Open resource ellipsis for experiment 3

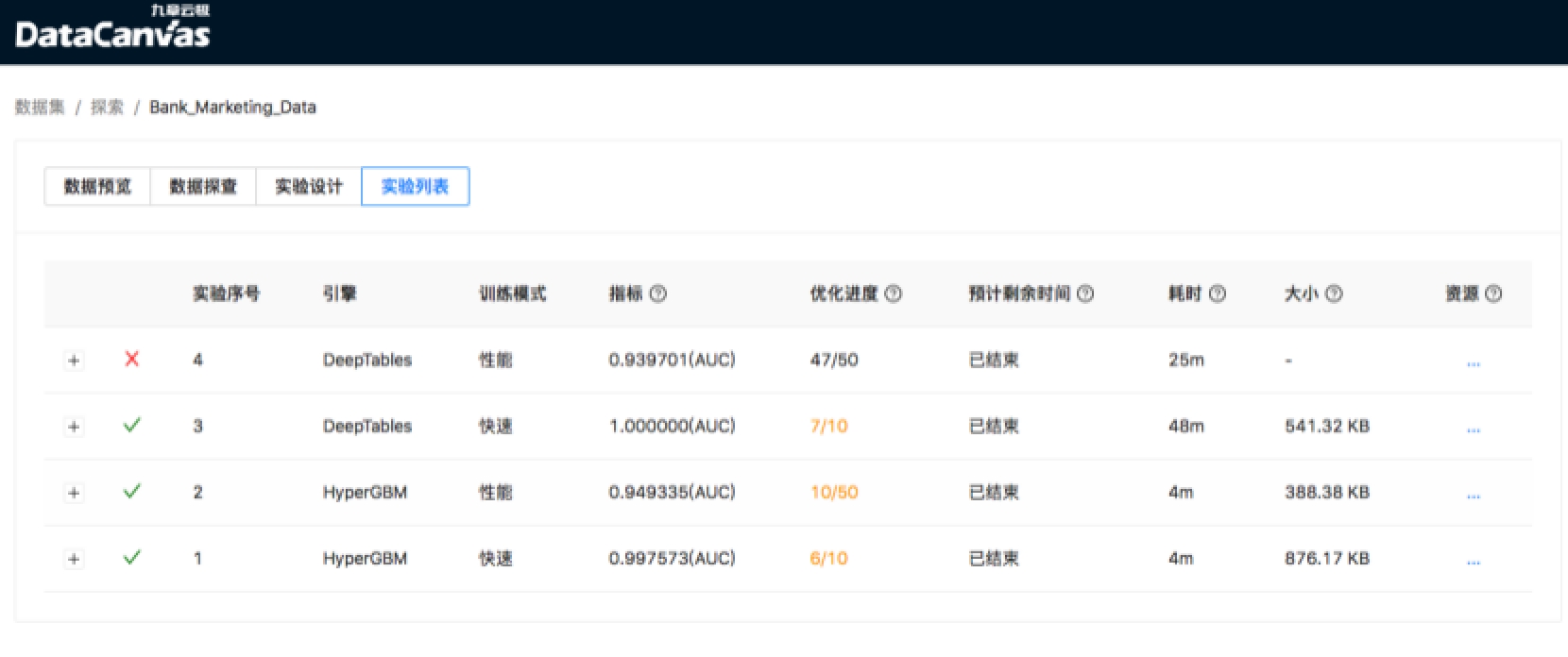pos(1473,429)
